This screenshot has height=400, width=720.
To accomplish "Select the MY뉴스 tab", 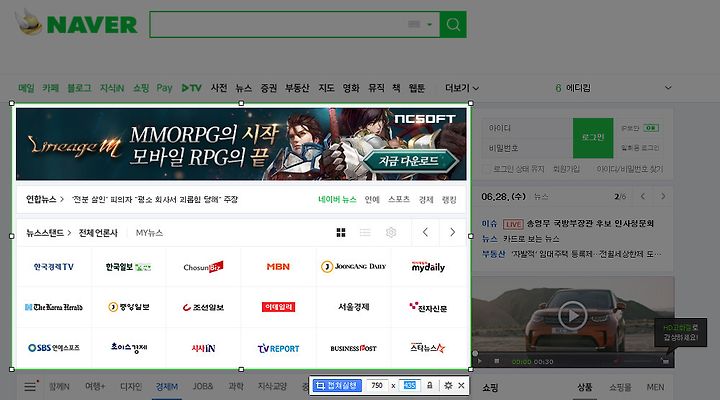I will [149, 233].
